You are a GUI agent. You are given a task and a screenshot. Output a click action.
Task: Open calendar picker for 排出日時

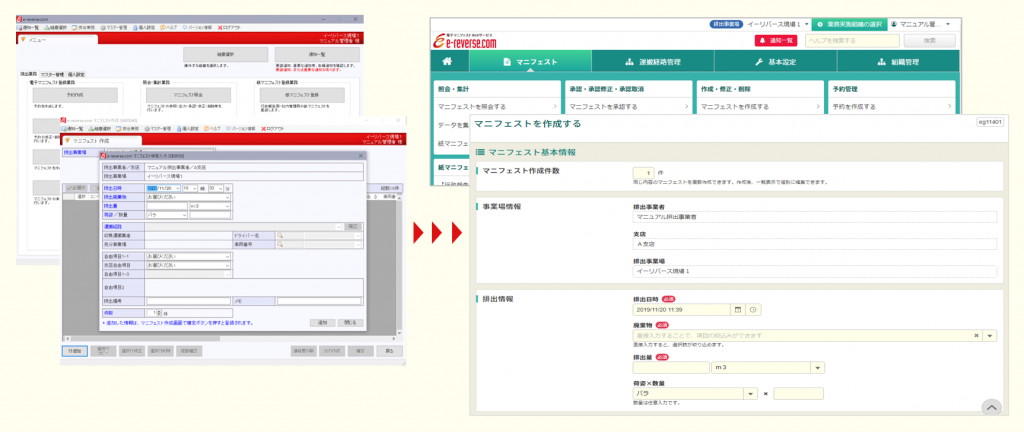tap(738, 310)
